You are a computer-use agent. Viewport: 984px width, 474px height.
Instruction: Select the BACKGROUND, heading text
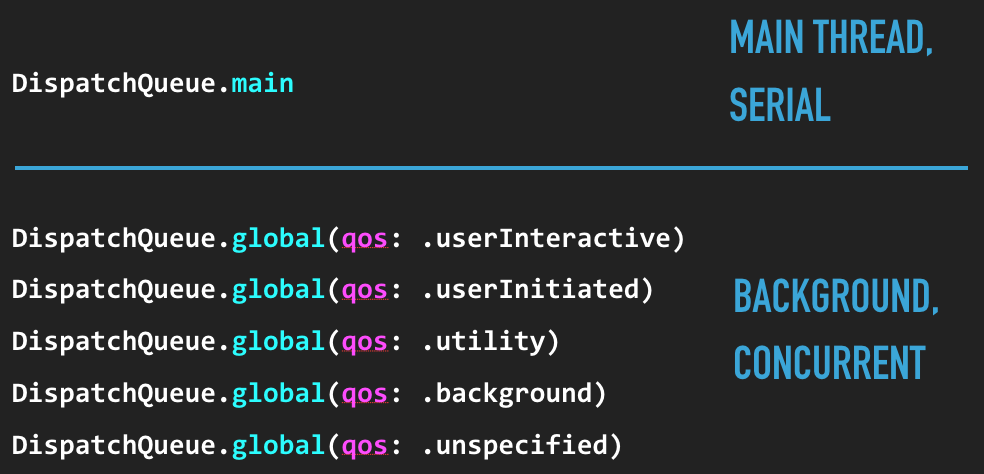point(836,296)
